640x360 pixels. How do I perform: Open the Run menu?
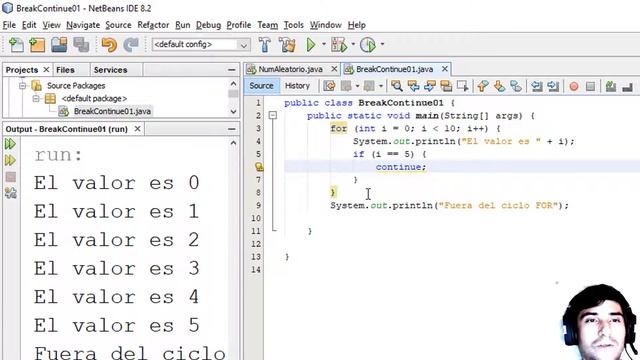(x=182, y=25)
